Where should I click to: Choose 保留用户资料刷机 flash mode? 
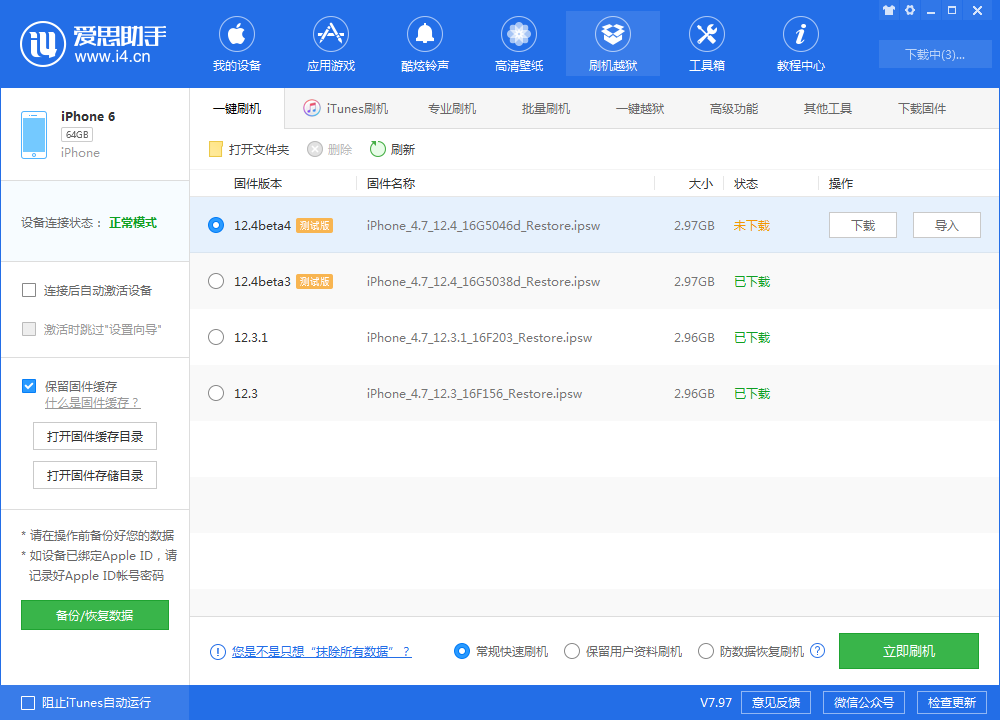(x=571, y=650)
